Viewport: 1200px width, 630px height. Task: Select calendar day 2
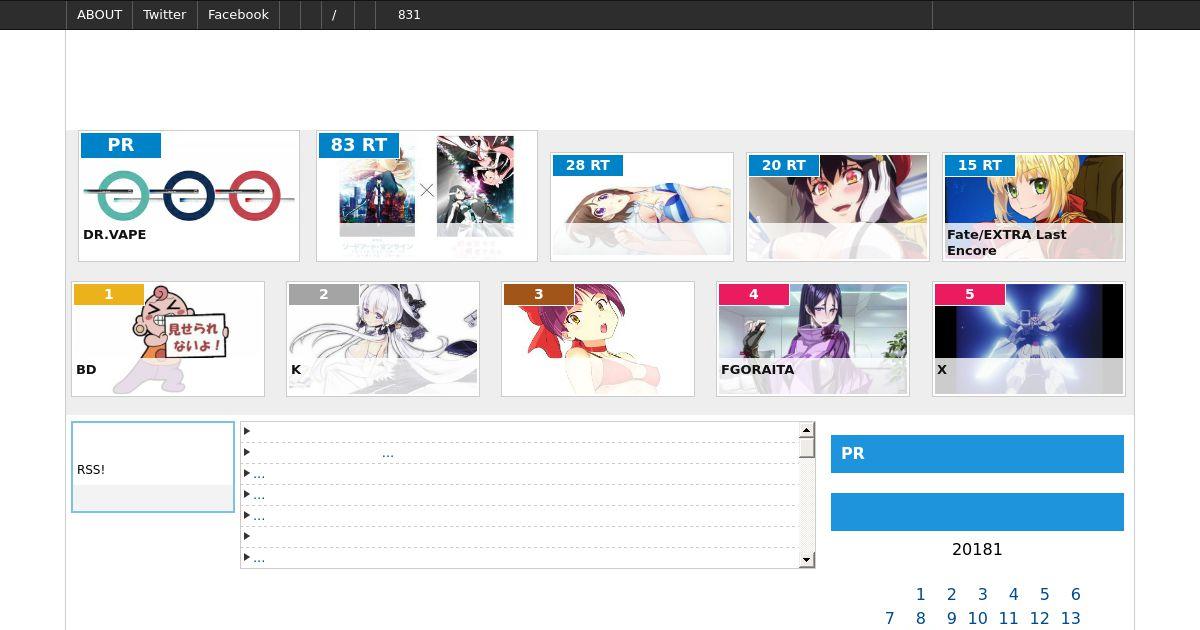[x=951, y=594]
